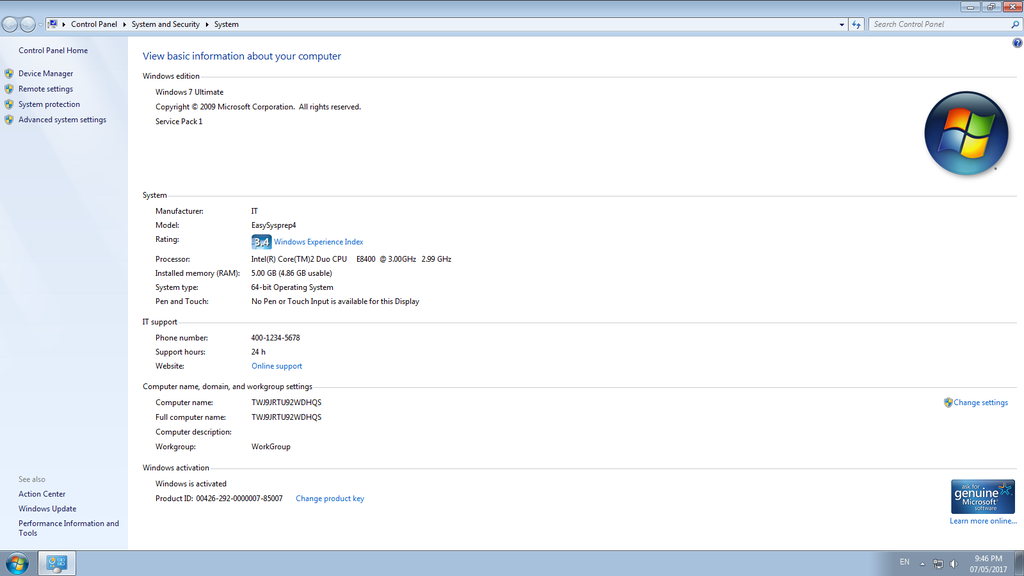Click the Windows is activated text

pos(191,484)
